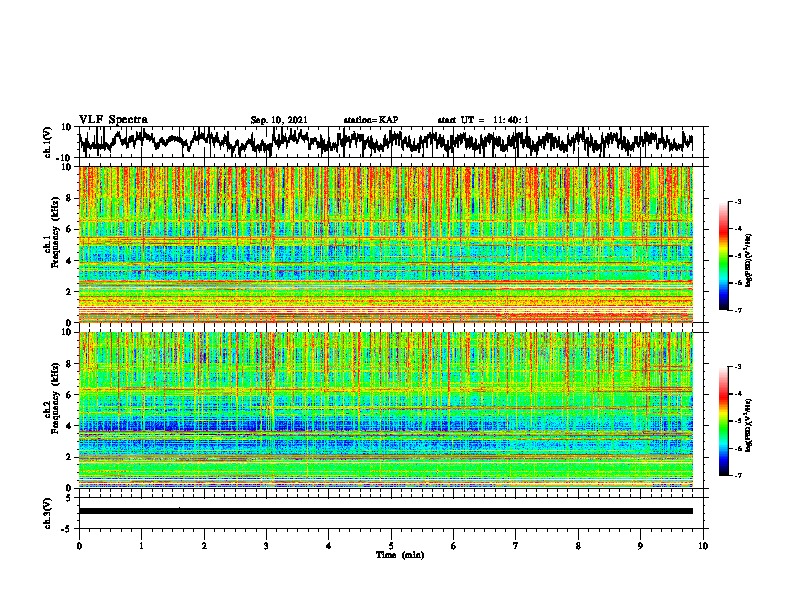
Task: Click time axis tick label "4"
Action: [329, 546]
